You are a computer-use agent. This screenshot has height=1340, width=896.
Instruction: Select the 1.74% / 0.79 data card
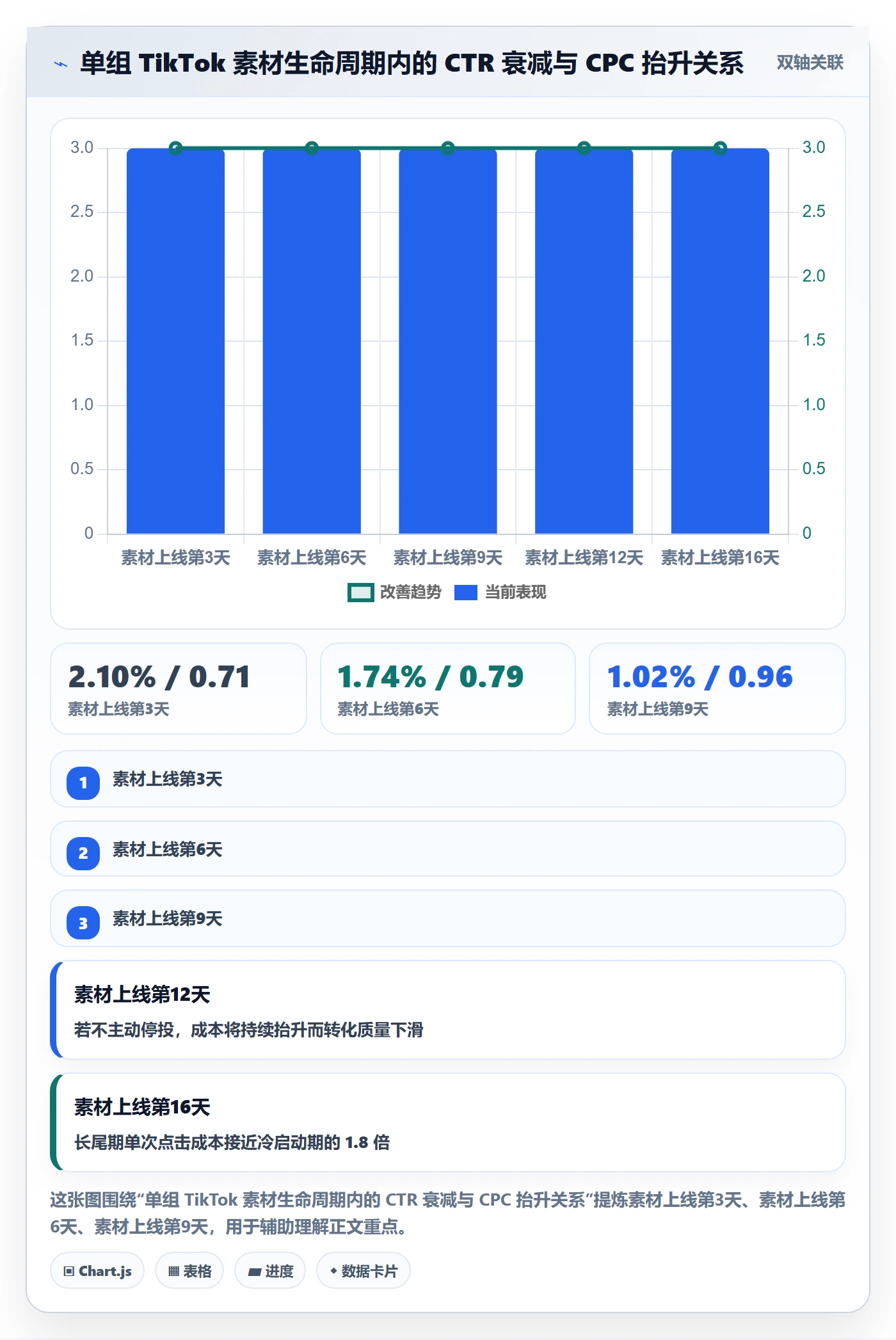tap(448, 689)
